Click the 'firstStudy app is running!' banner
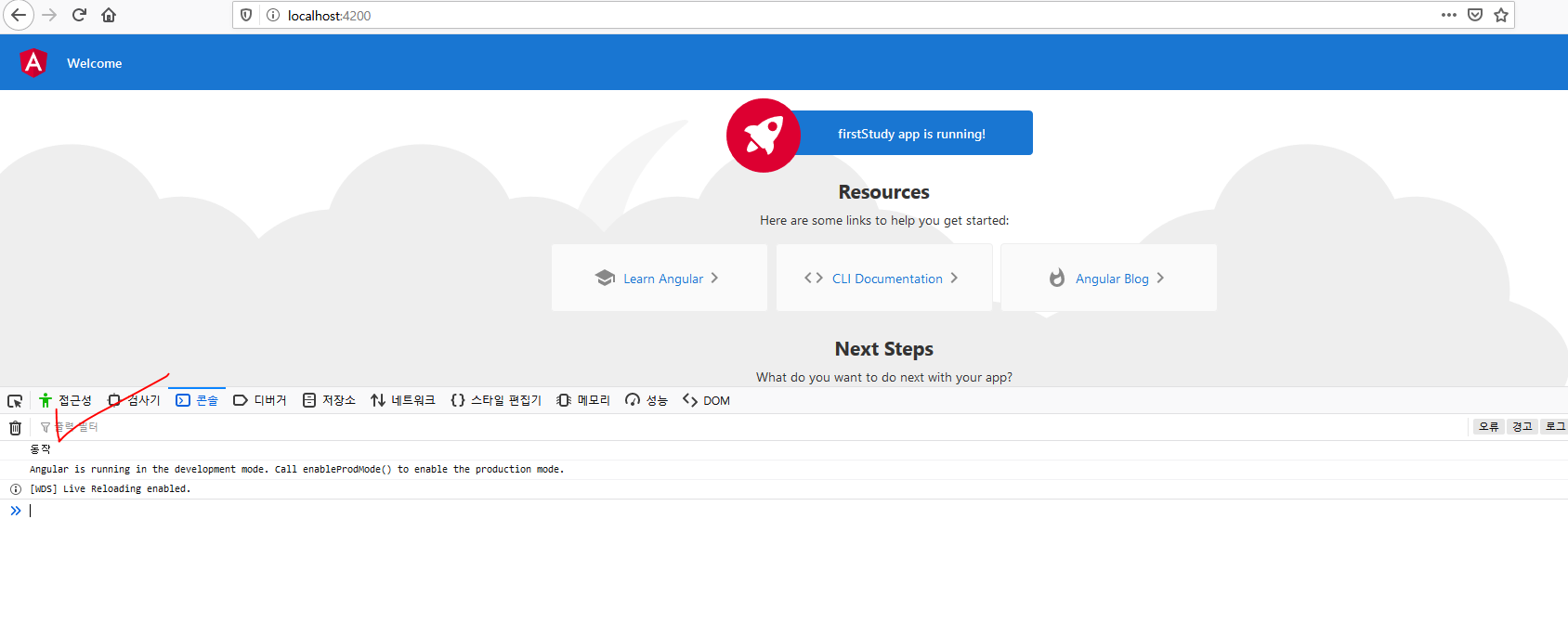 [x=911, y=133]
